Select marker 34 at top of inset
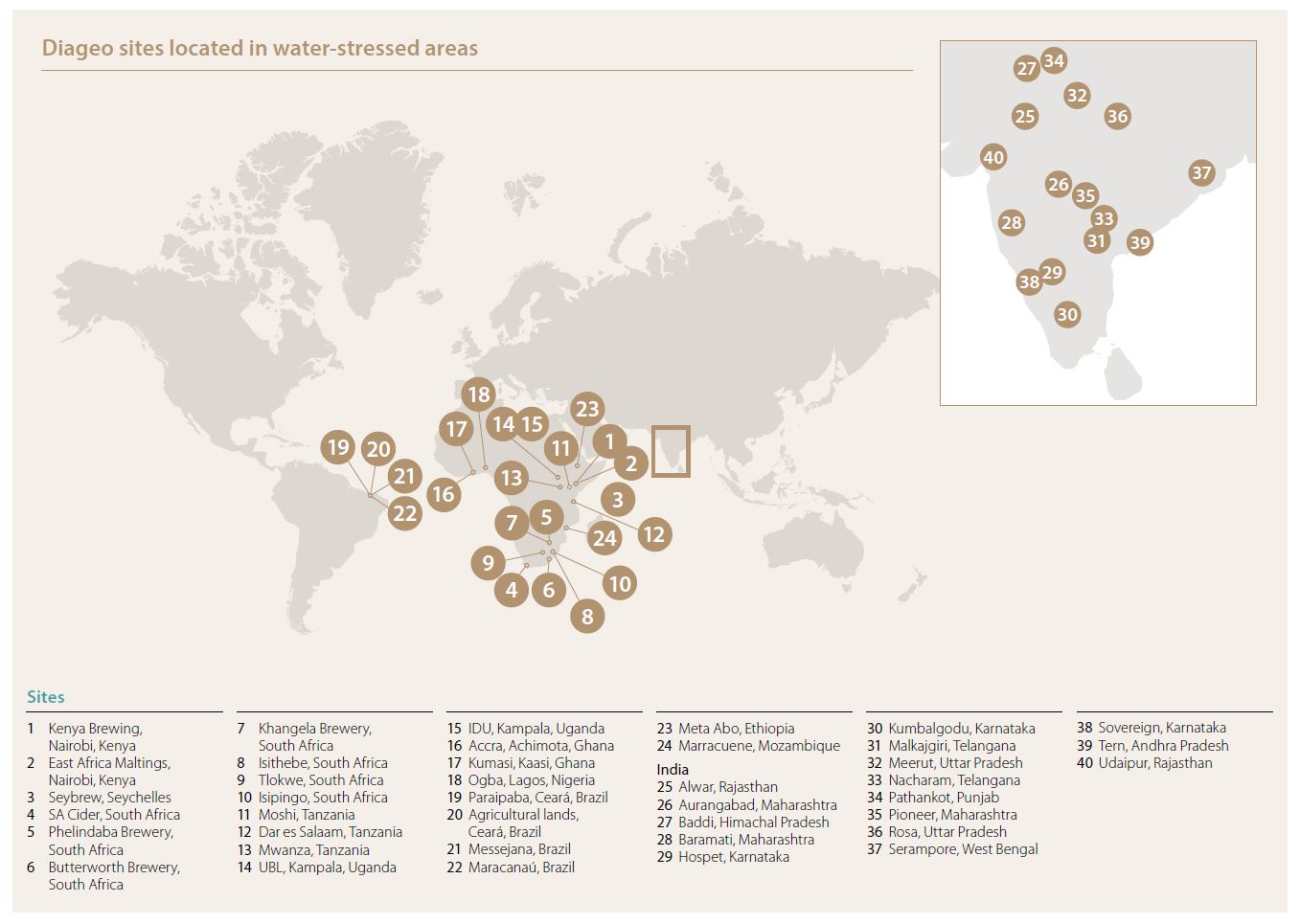The image size is (1300, 924). click(x=1053, y=61)
